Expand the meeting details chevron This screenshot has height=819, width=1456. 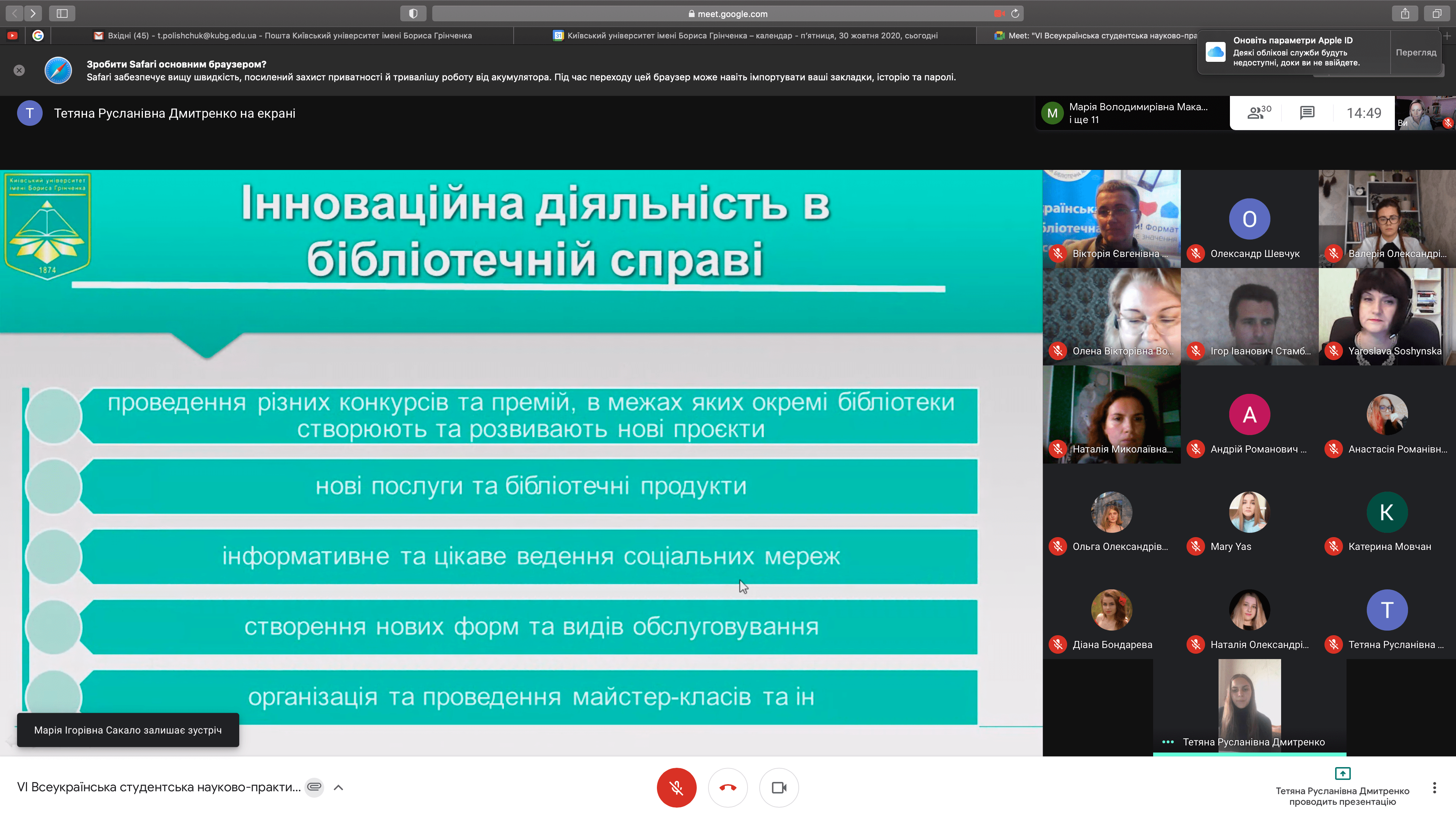tap(338, 787)
